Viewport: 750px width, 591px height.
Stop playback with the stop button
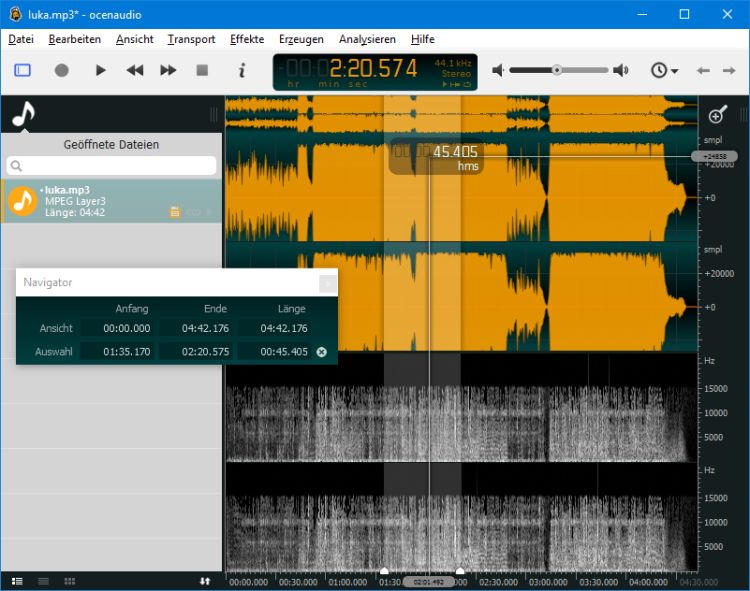click(x=202, y=70)
